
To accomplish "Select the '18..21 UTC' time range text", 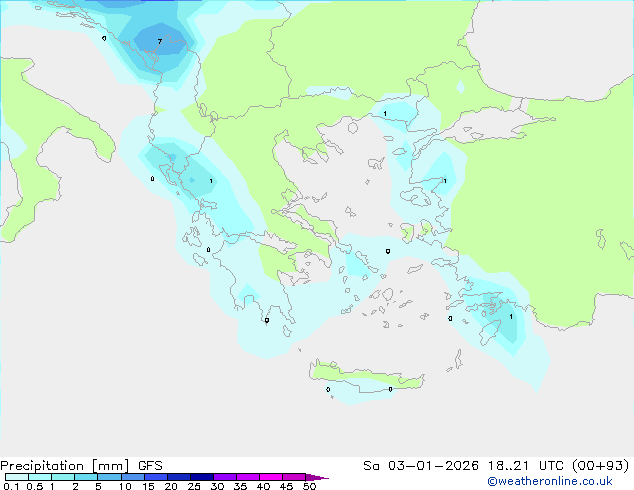I will (x=525, y=466).
